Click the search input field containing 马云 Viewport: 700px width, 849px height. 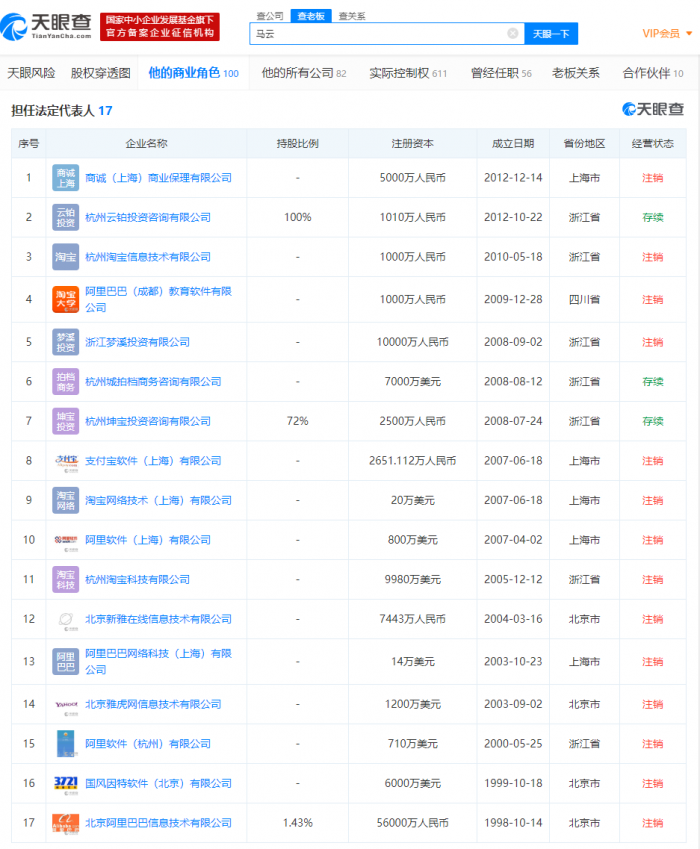tap(378, 34)
